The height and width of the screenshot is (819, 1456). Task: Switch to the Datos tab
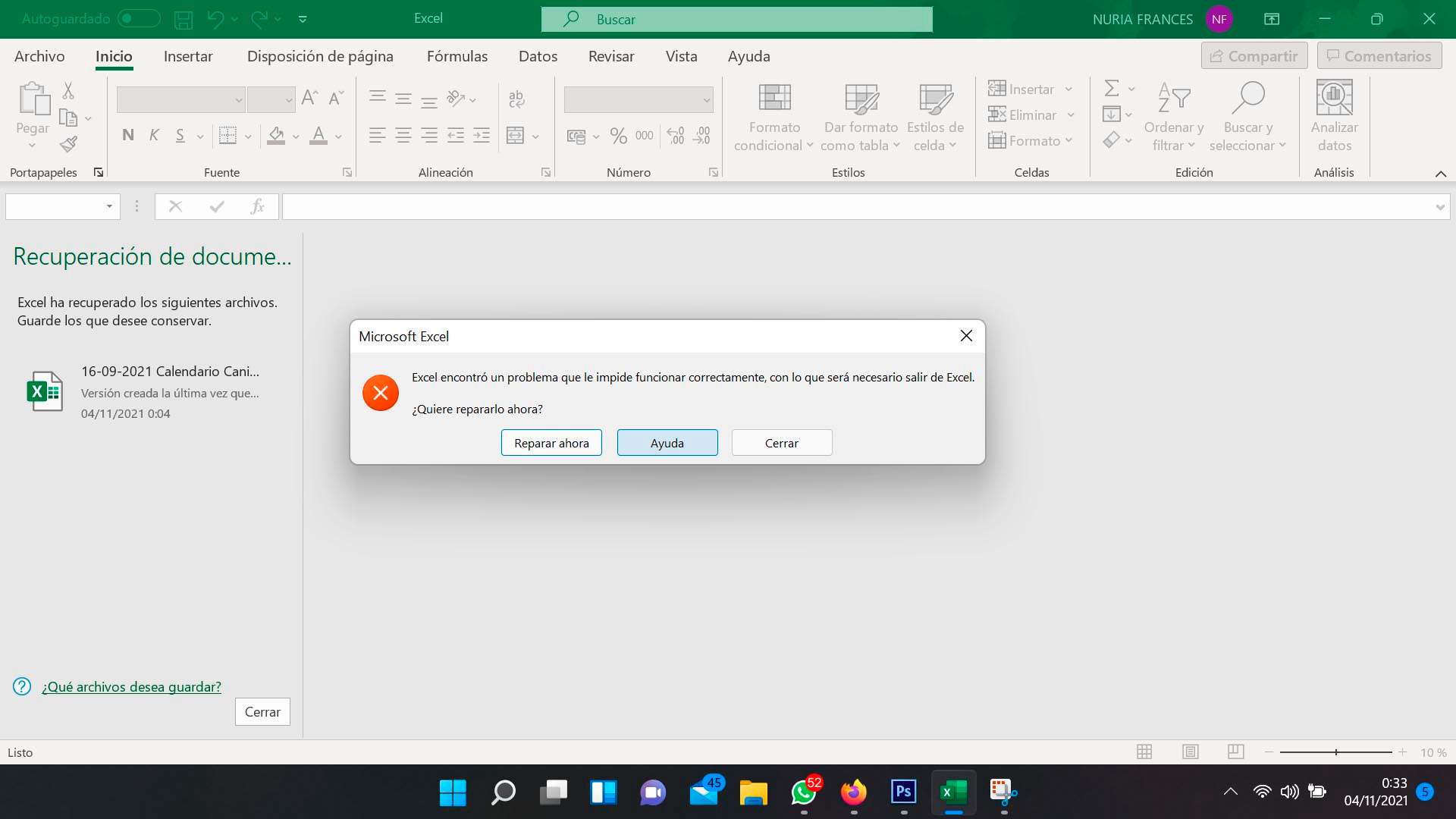(538, 56)
